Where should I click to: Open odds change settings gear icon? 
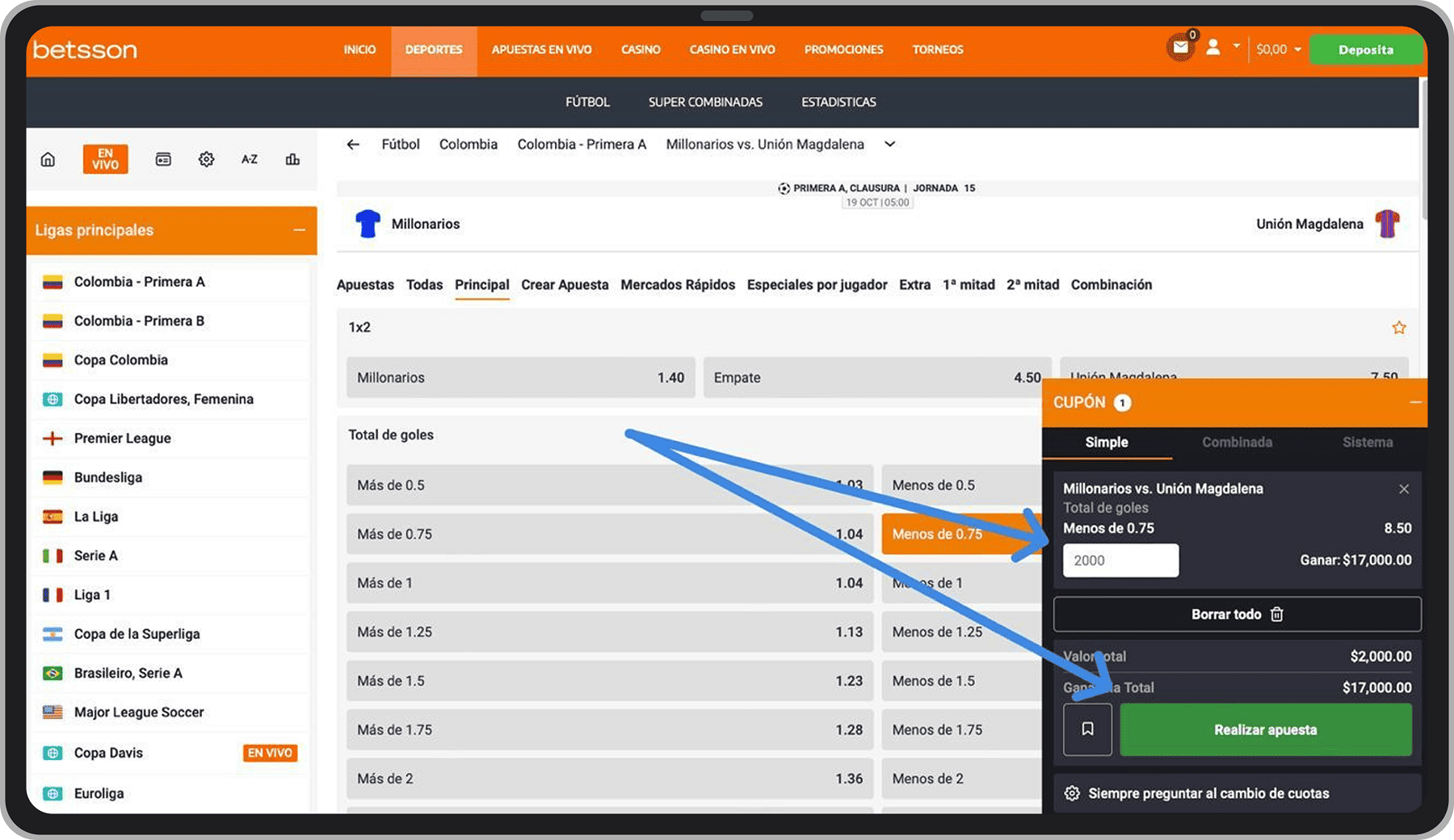[x=1072, y=793]
